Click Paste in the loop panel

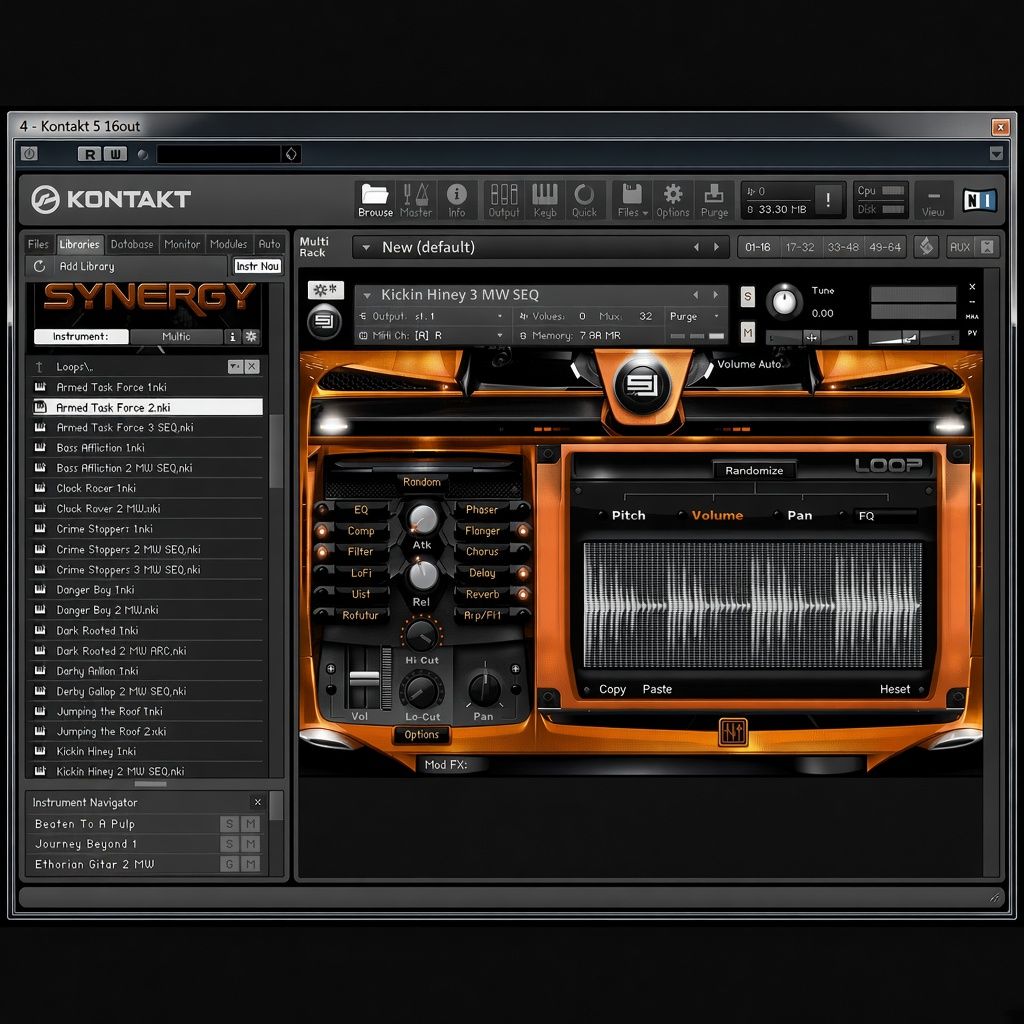pyautogui.click(x=657, y=689)
